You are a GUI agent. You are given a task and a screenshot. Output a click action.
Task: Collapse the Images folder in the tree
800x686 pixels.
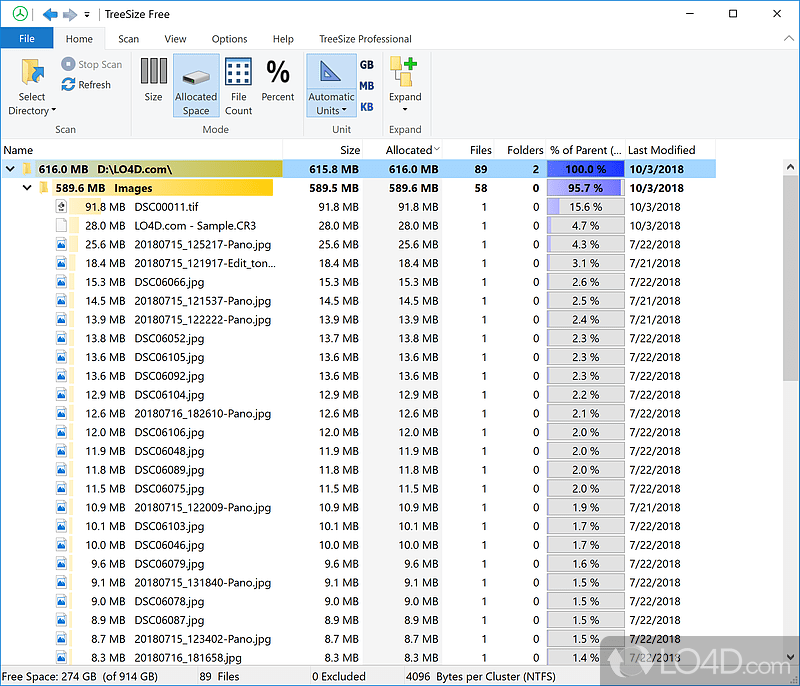click(x=27, y=187)
